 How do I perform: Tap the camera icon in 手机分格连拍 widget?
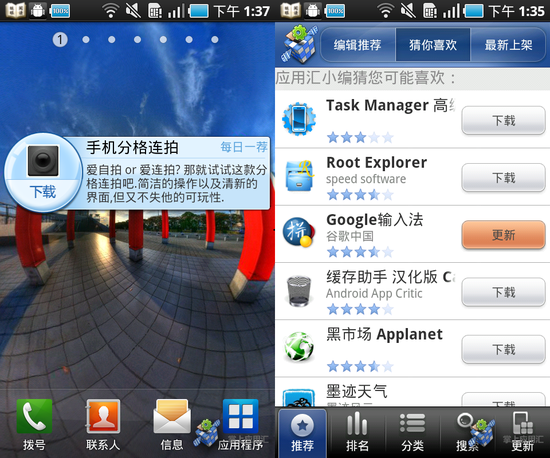pos(43,161)
